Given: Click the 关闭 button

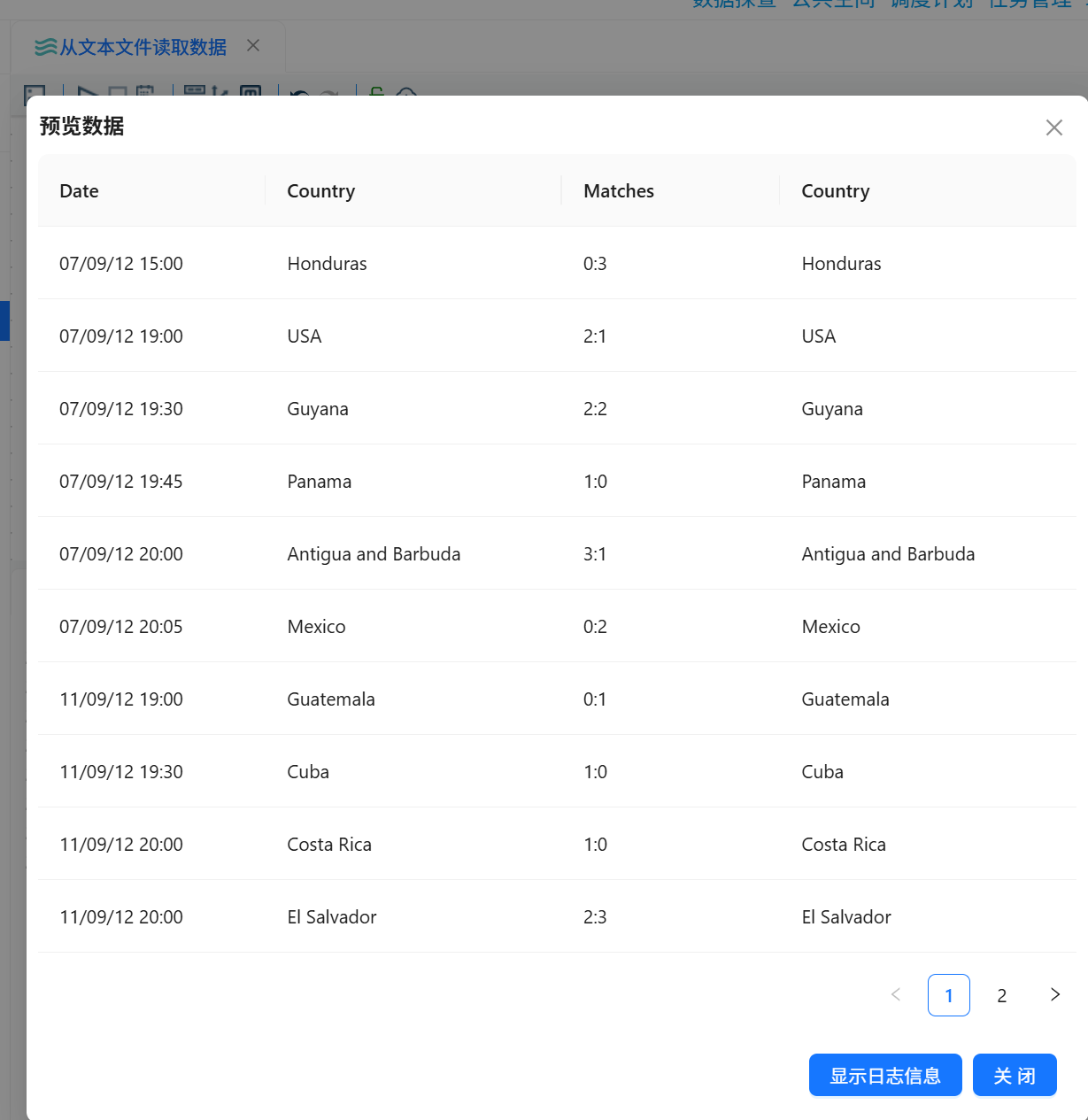Looking at the screenshot, I should click(1015, 1075).
